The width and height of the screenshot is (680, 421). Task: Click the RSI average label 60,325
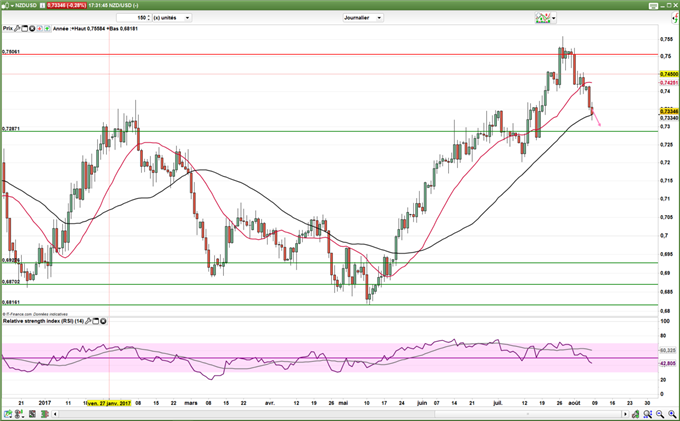668,350
